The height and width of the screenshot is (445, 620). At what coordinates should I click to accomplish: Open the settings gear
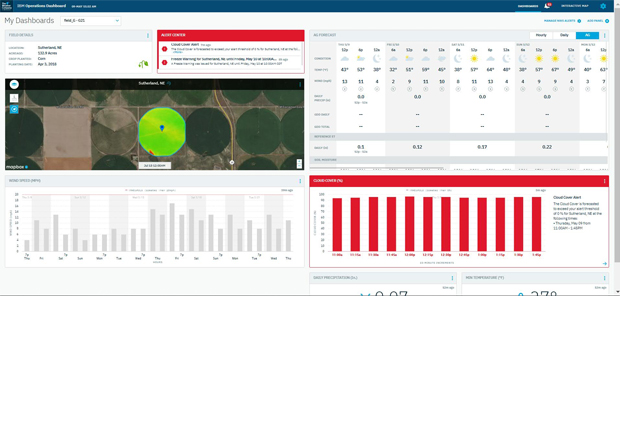603,6
